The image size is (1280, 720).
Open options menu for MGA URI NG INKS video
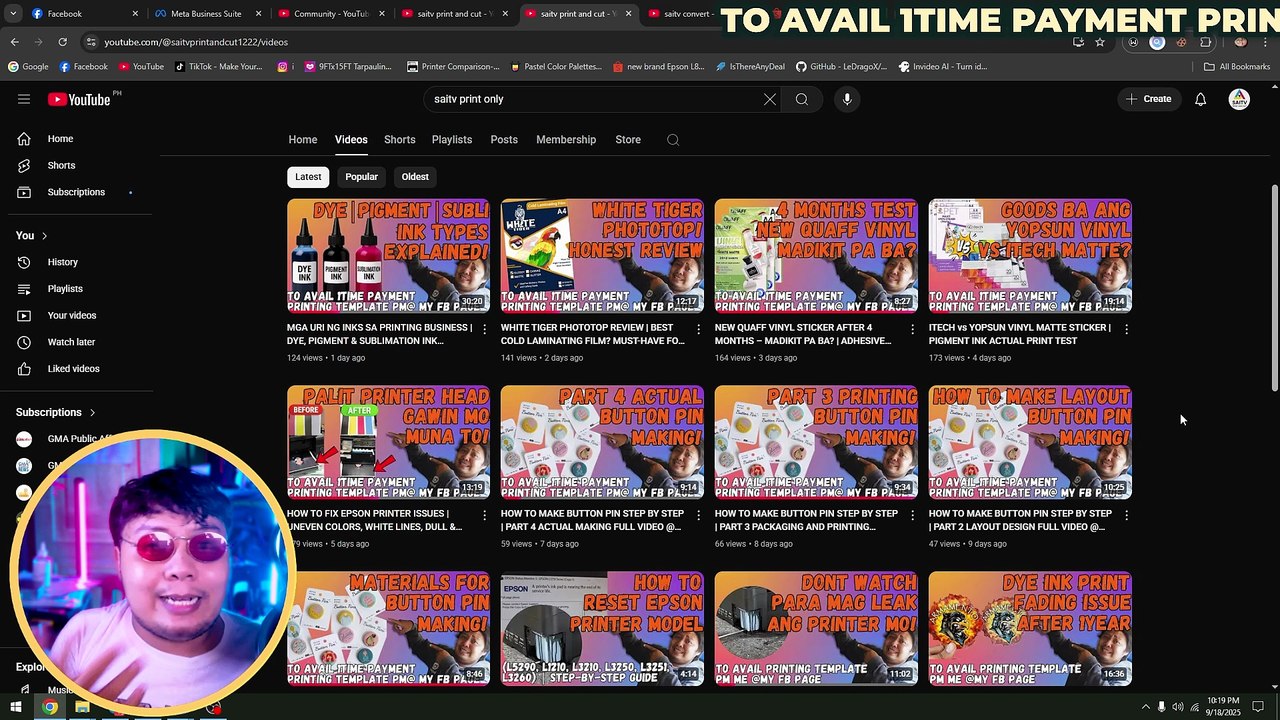(485, 328)
